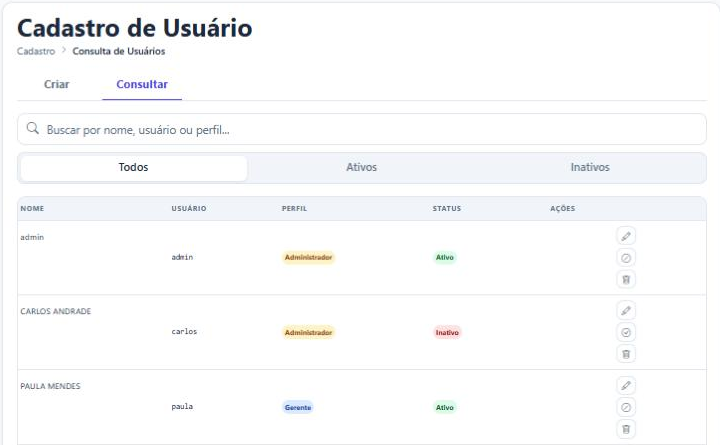Click paula's Ativo status badge
The width and height of the screenshot is (720, 445).
(x=444, y=407)
